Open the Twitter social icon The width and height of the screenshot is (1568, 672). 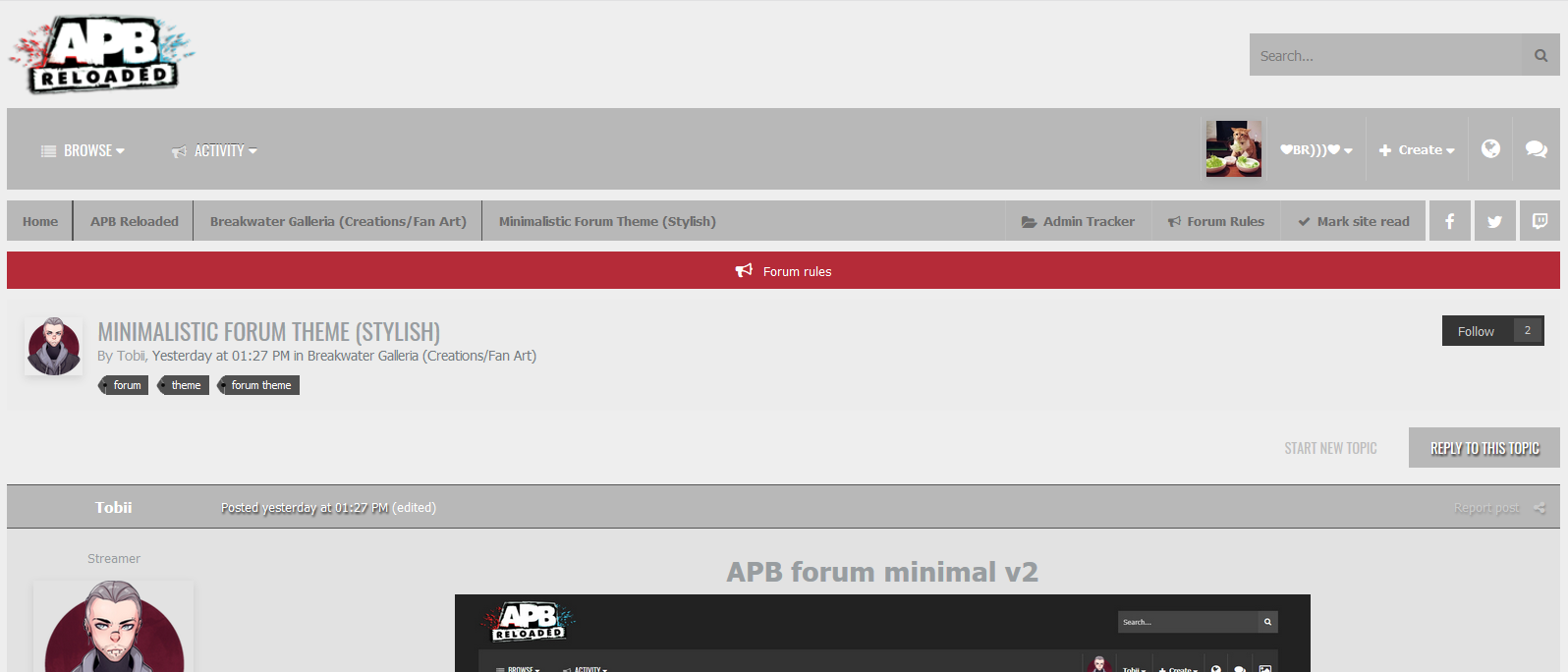click(x=1494, y=221)
